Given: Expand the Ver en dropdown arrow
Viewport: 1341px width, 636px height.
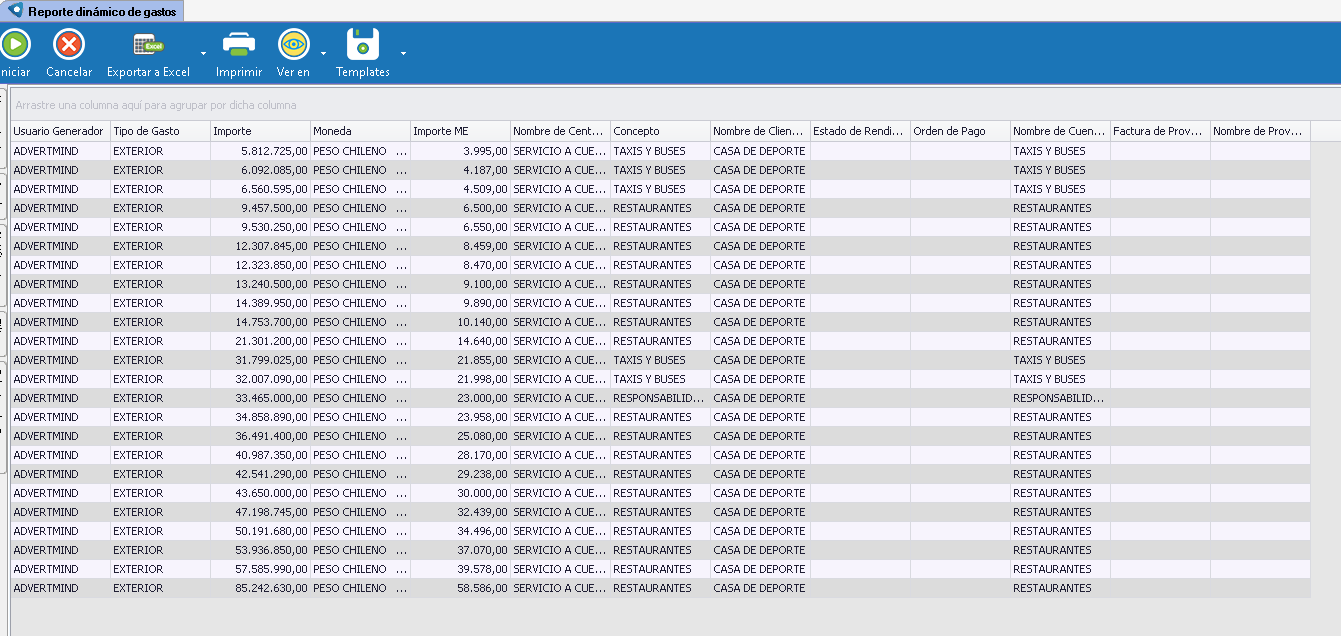Looking at the screenshot, I should coord(324,53).
